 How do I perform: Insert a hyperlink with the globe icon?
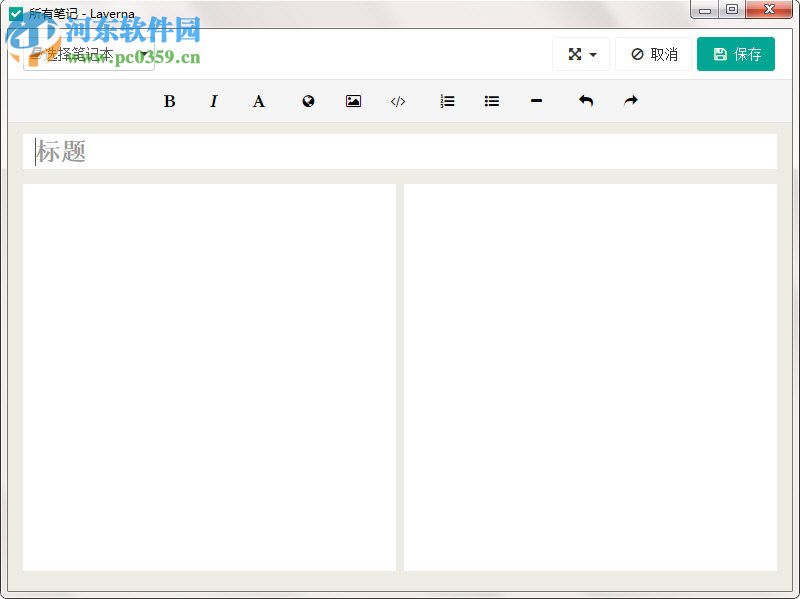(308, 101)
